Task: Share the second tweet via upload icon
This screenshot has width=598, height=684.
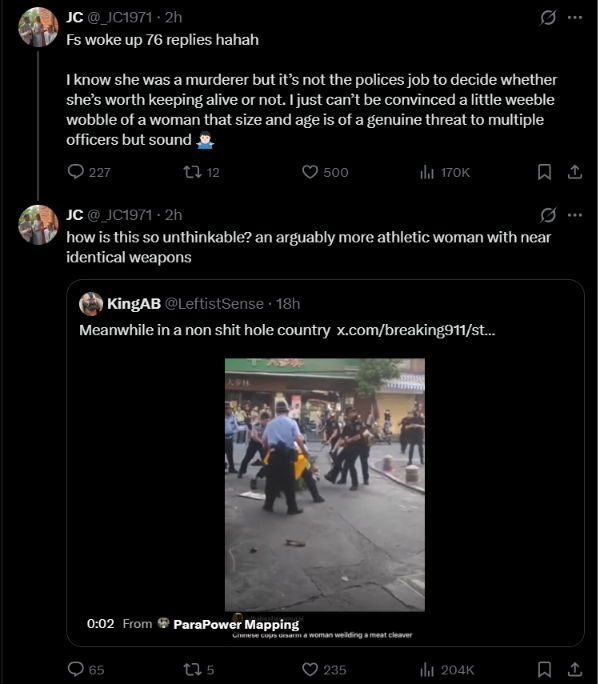Action: (x=575, y=670)
